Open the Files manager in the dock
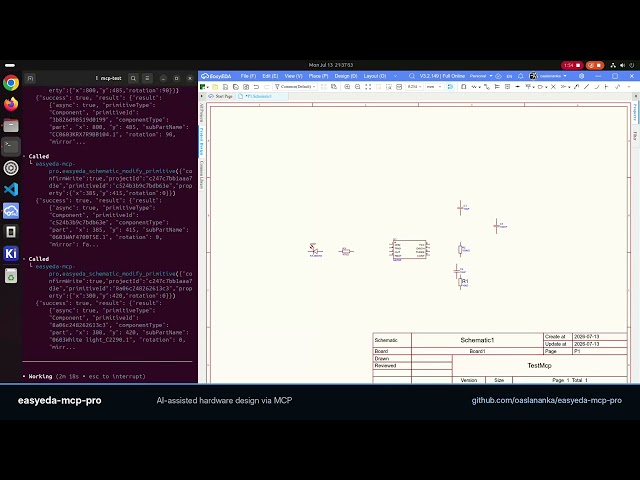The width and height of the screenshot is (640, 480). coord(11,125)
